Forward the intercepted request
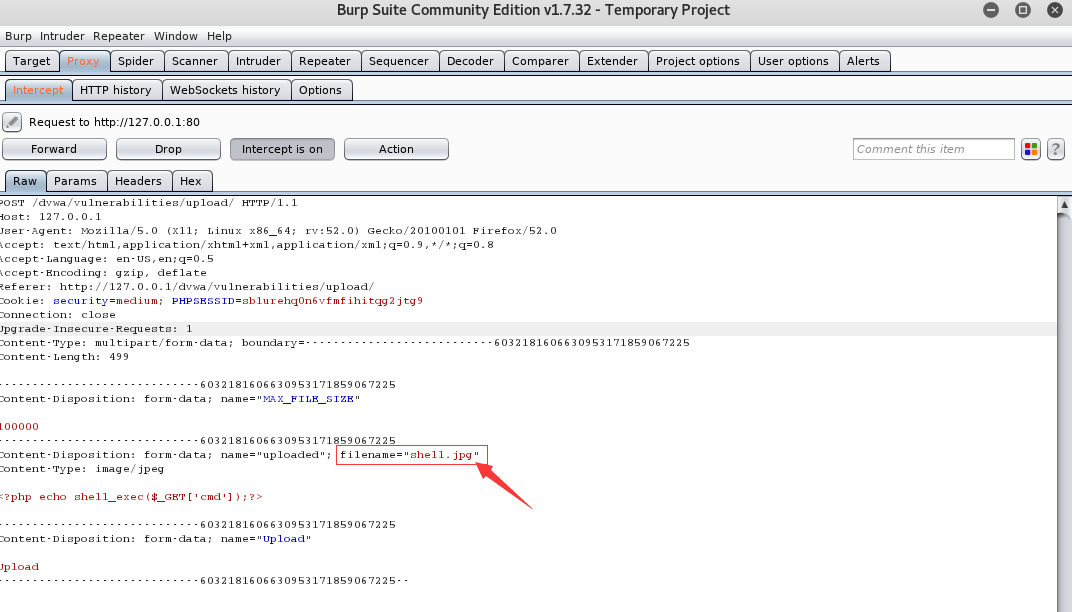 click(x=54, y=149)
